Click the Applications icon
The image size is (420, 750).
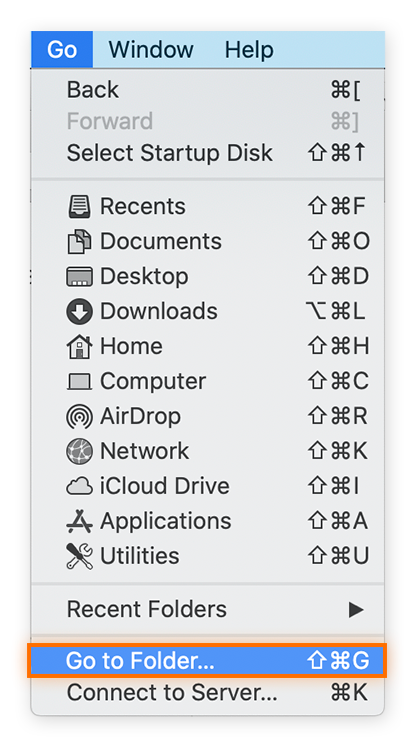[79, 521]
